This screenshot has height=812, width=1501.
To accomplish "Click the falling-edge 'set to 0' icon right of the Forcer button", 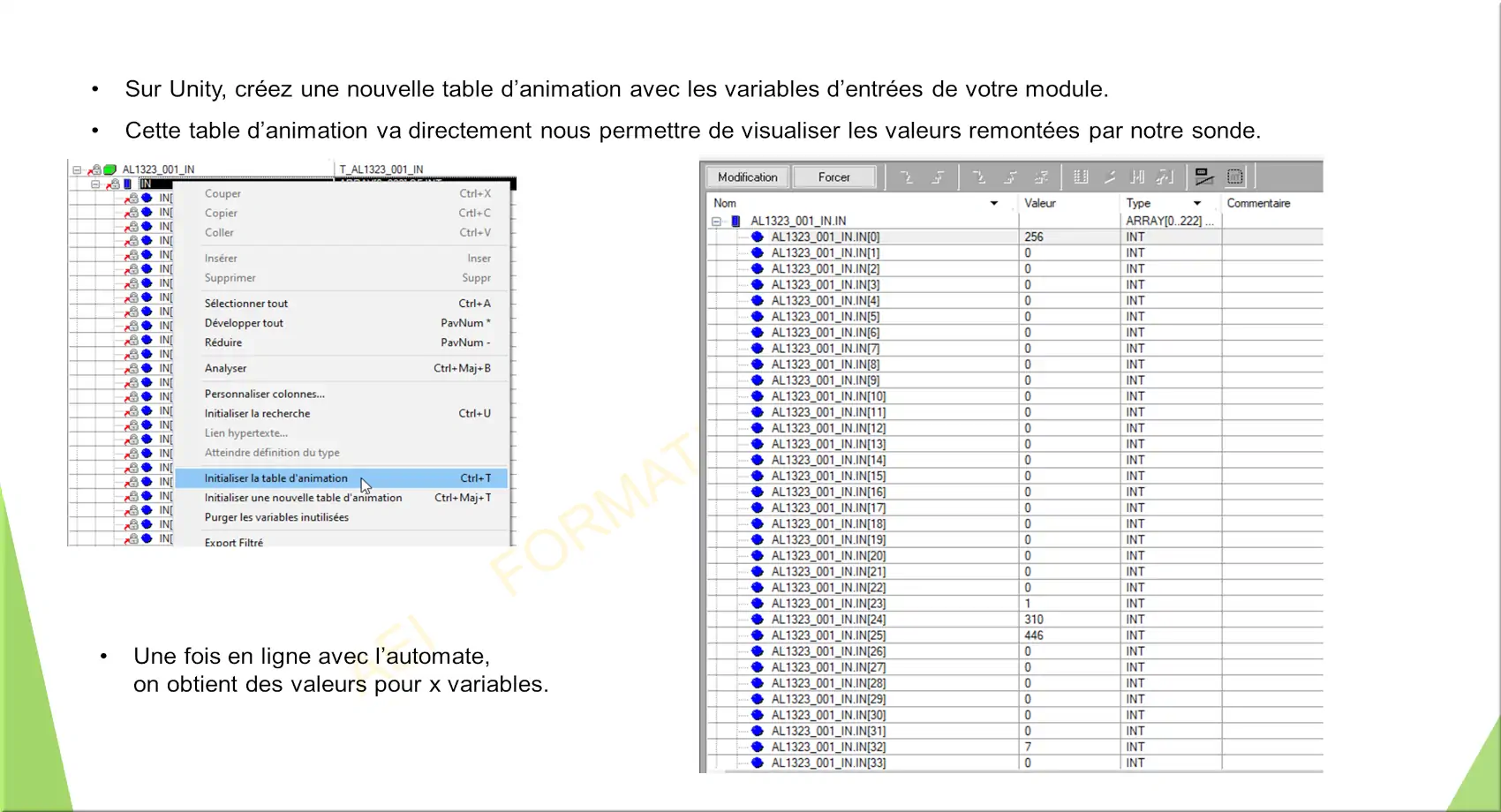I will click(906, 177).
